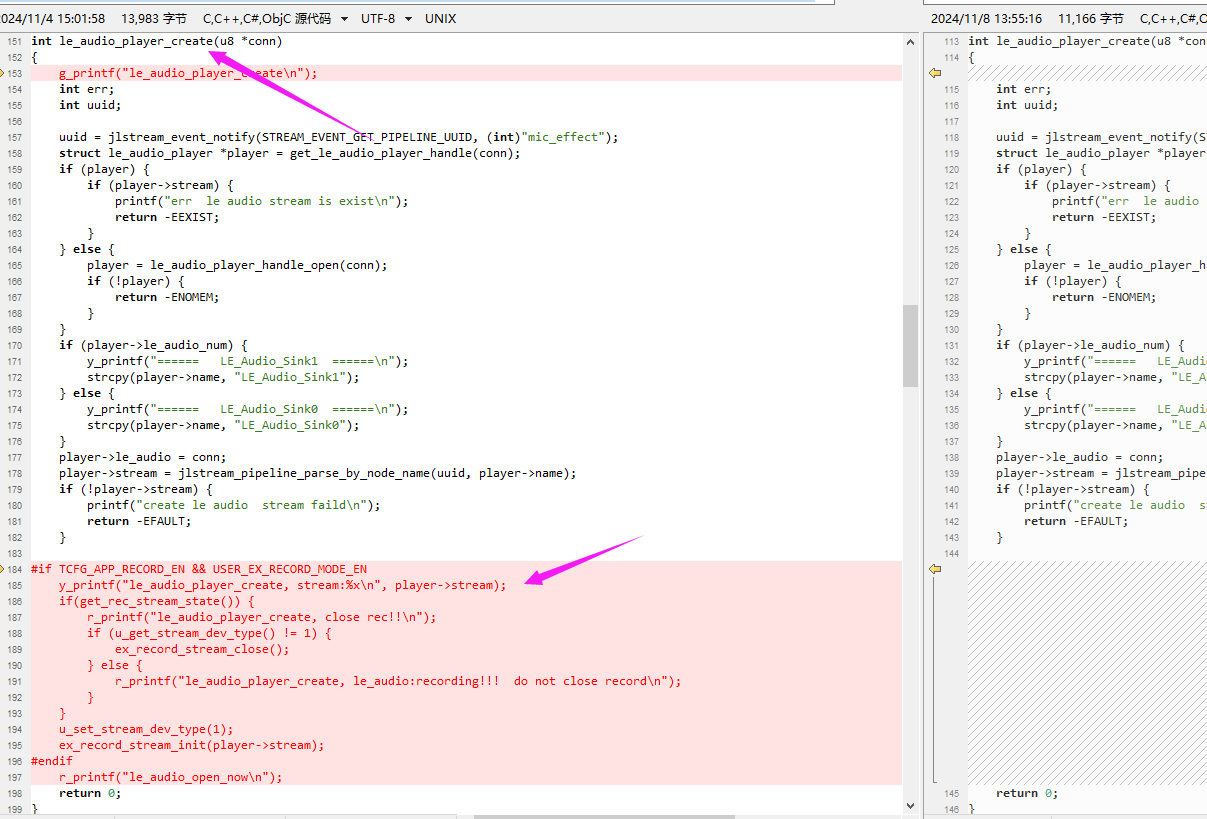
Task: Click "int uuid;" on left line 155
Action: 90,105
